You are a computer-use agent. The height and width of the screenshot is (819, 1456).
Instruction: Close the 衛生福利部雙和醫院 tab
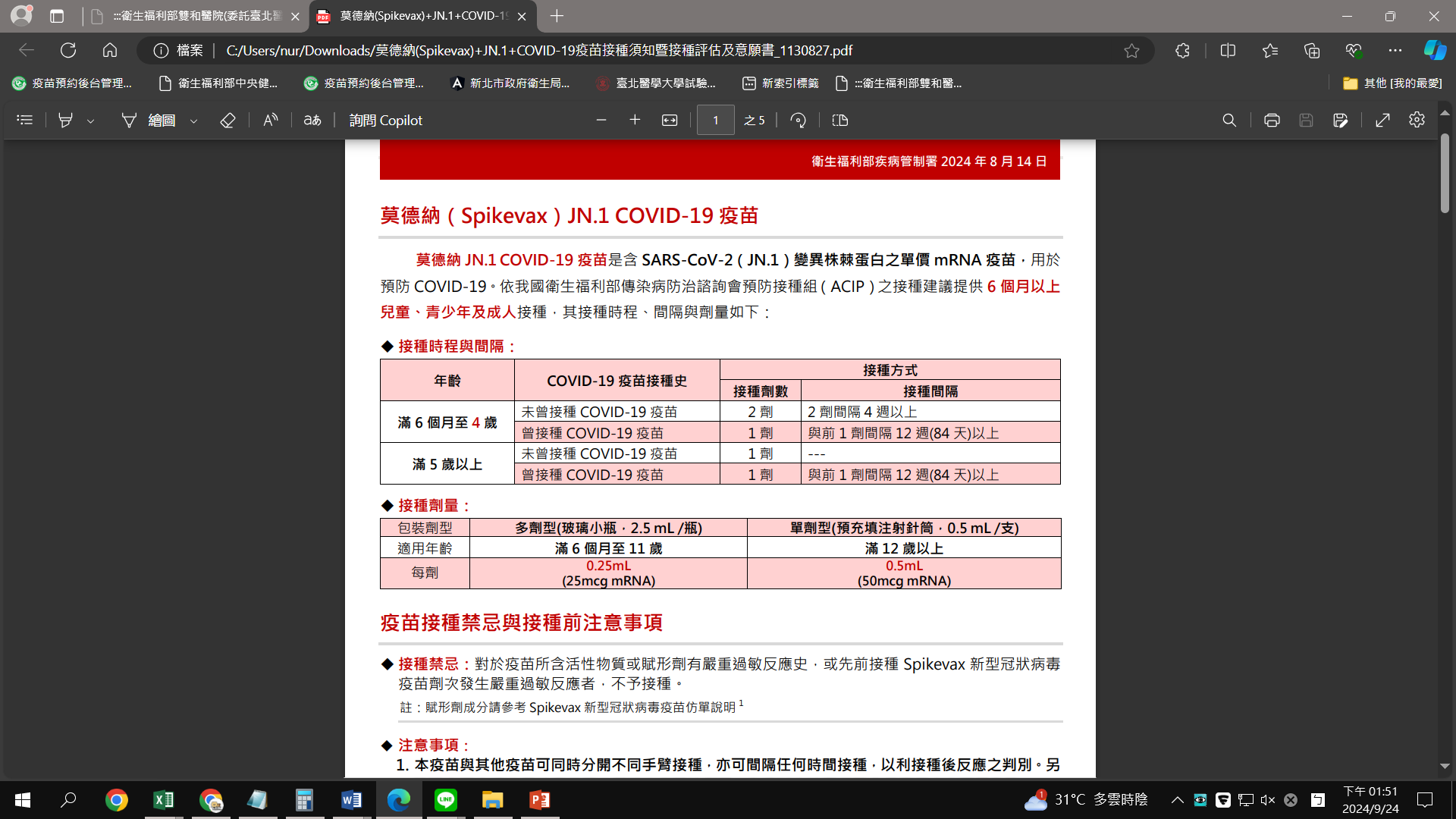click(295, 16)
